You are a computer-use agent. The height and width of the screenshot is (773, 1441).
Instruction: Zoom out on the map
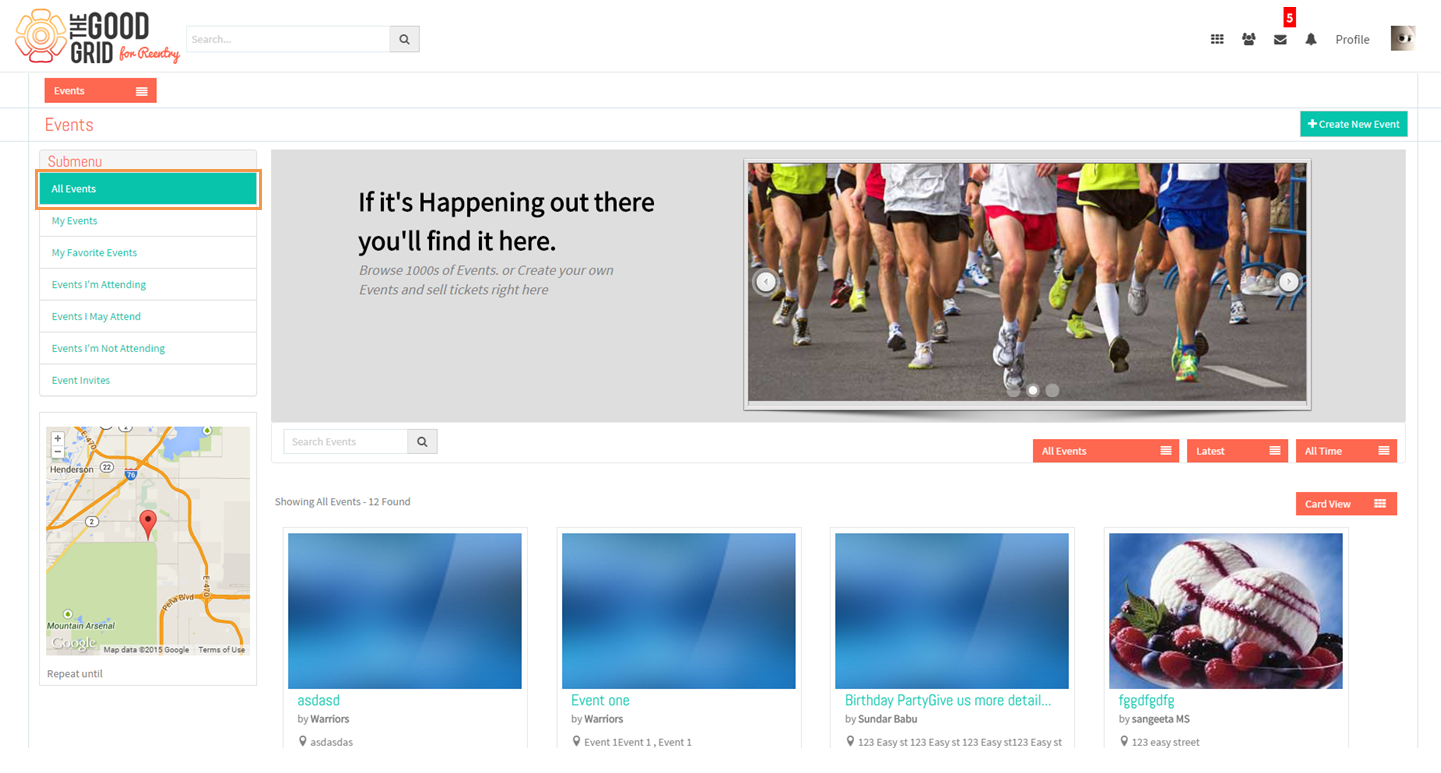click(58, 452)
